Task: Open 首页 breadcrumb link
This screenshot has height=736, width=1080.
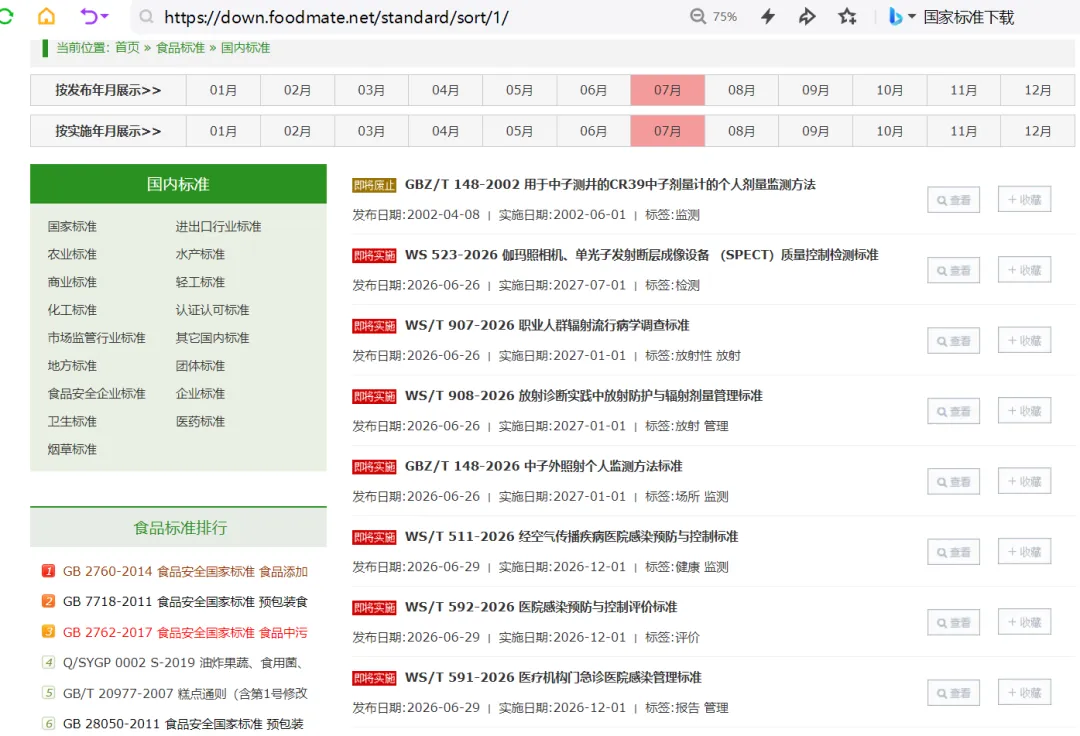Action: pyautogui.click(x=127, y=48)
